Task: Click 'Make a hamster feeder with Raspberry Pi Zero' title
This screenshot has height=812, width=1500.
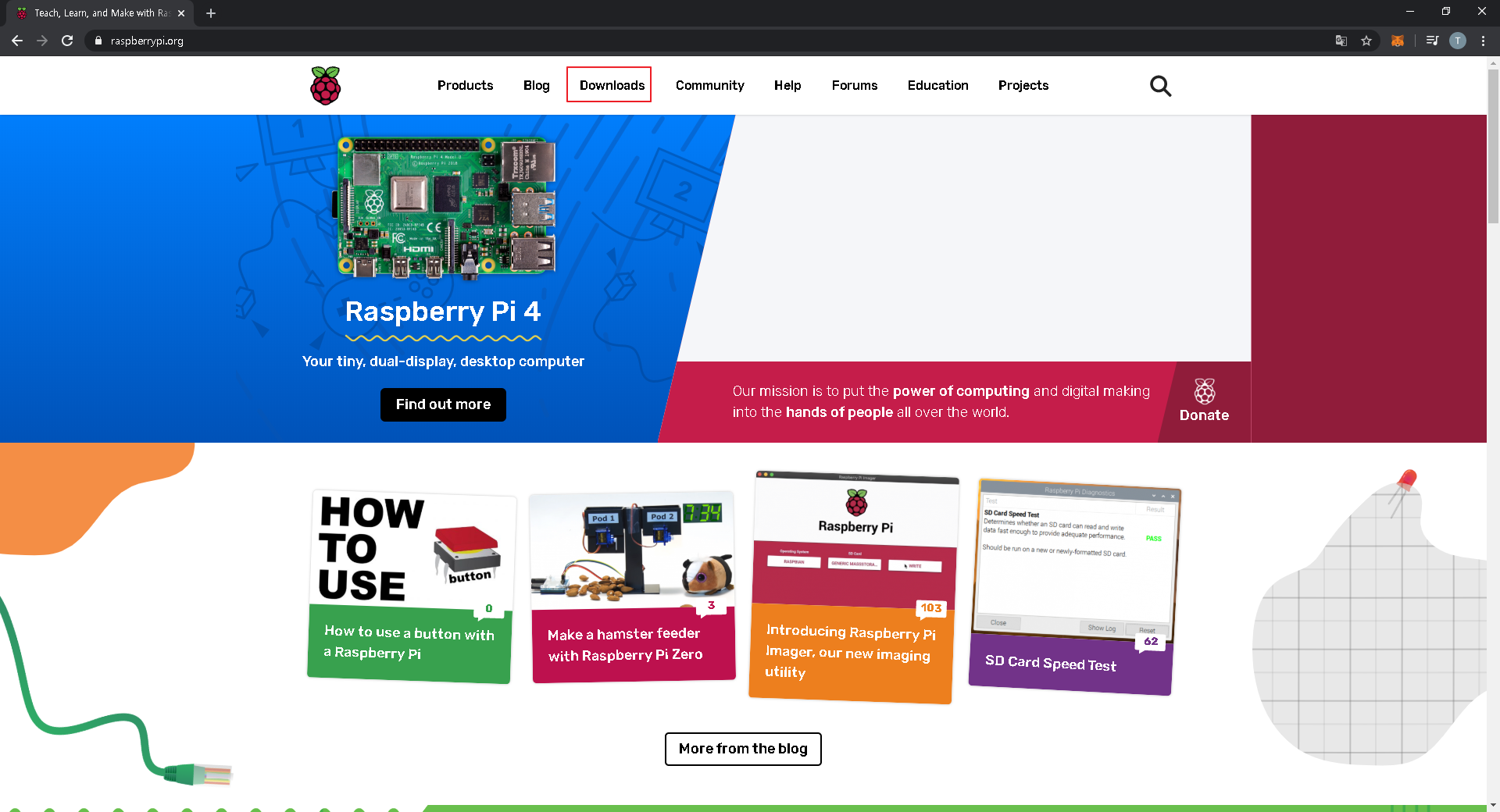Action: click(625, 644)
